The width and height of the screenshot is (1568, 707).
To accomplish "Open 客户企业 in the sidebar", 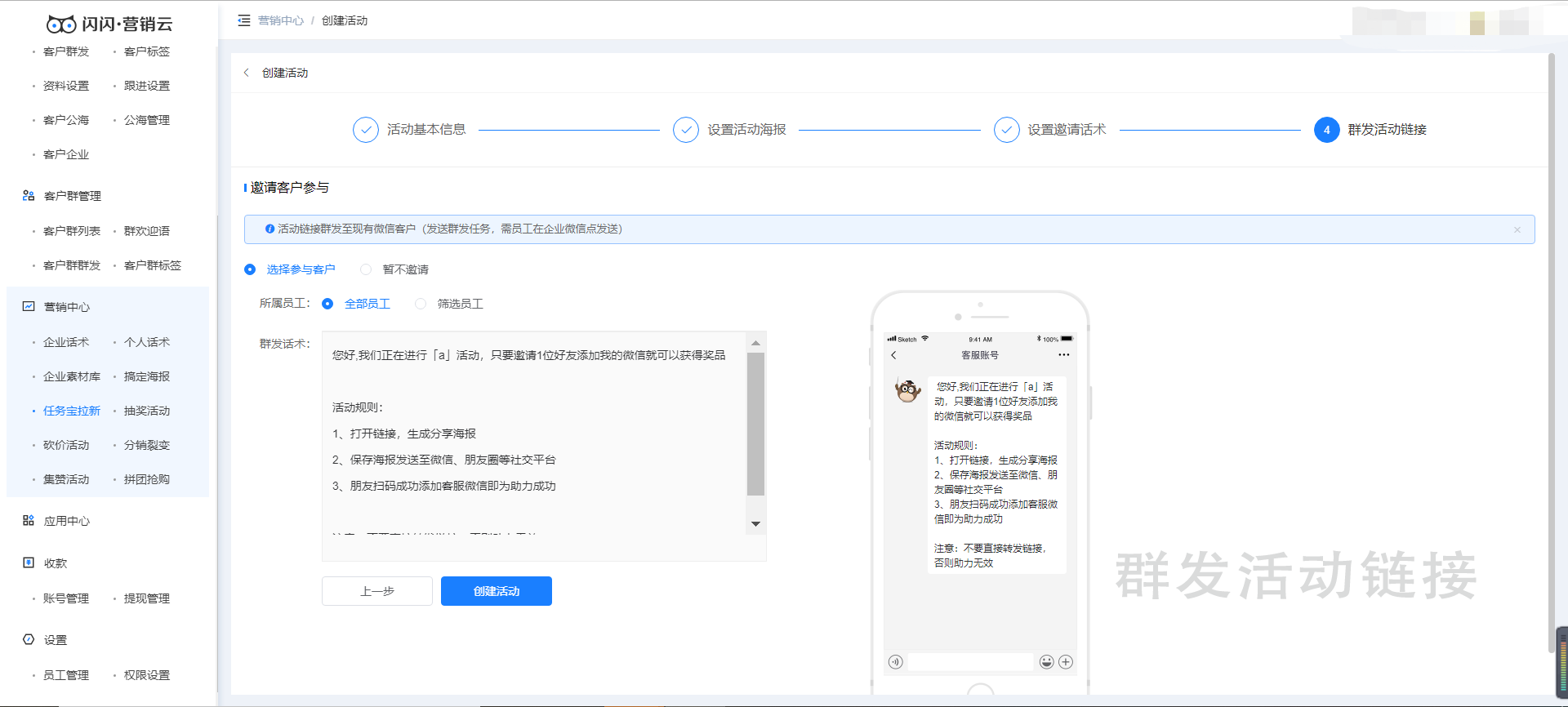I will 66,154.
